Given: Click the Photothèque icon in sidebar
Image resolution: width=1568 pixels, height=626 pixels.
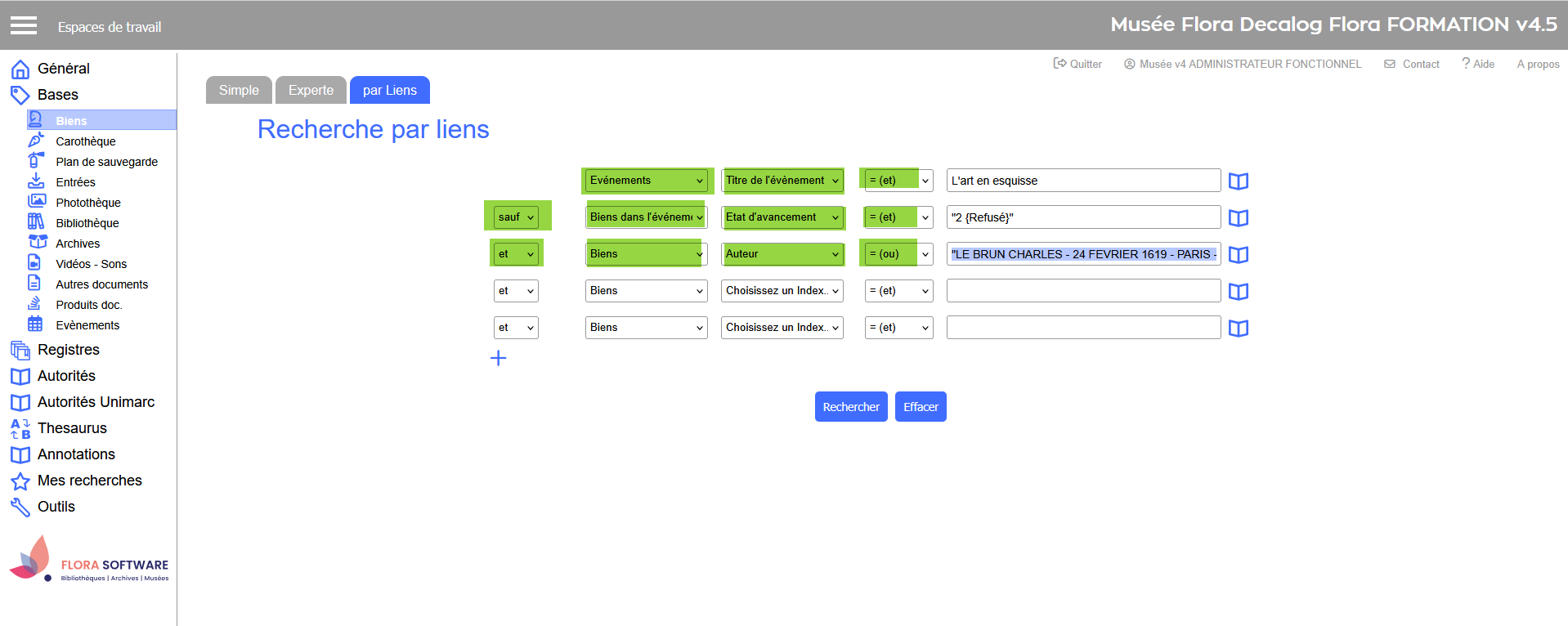Looking at the screenshot, I should (36, 202).
